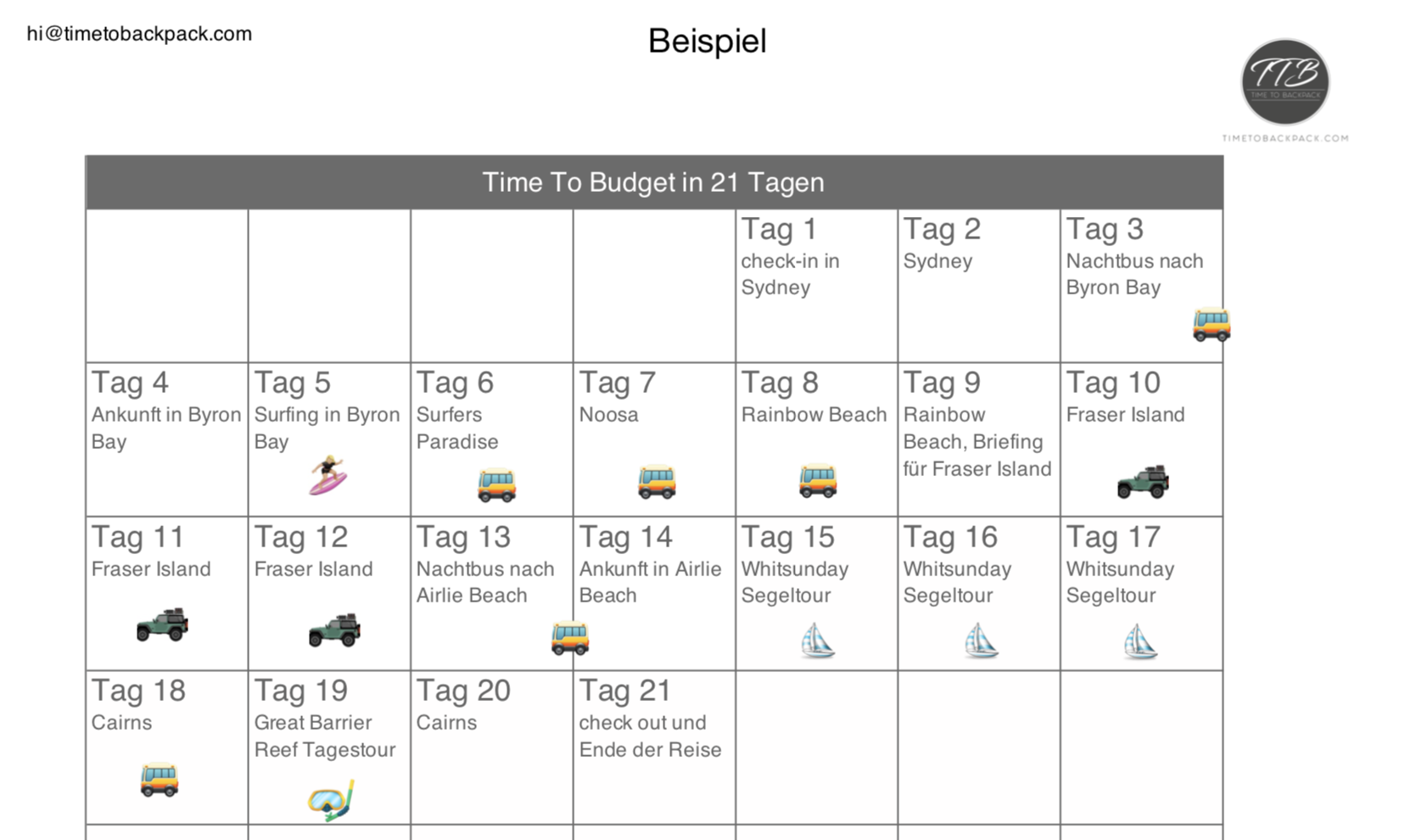Click the sailboat icon in Tag 15
The height and width of the screenshot is (840, 1422).
817,641
